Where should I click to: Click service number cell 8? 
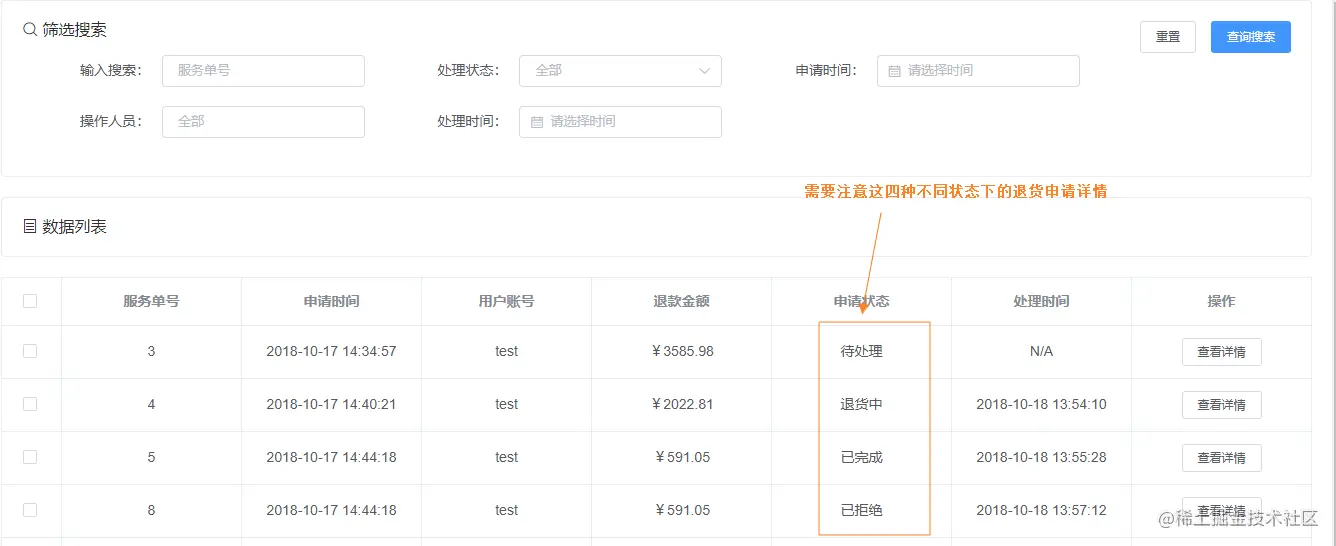pyautogui.click(x=151, y=511)
